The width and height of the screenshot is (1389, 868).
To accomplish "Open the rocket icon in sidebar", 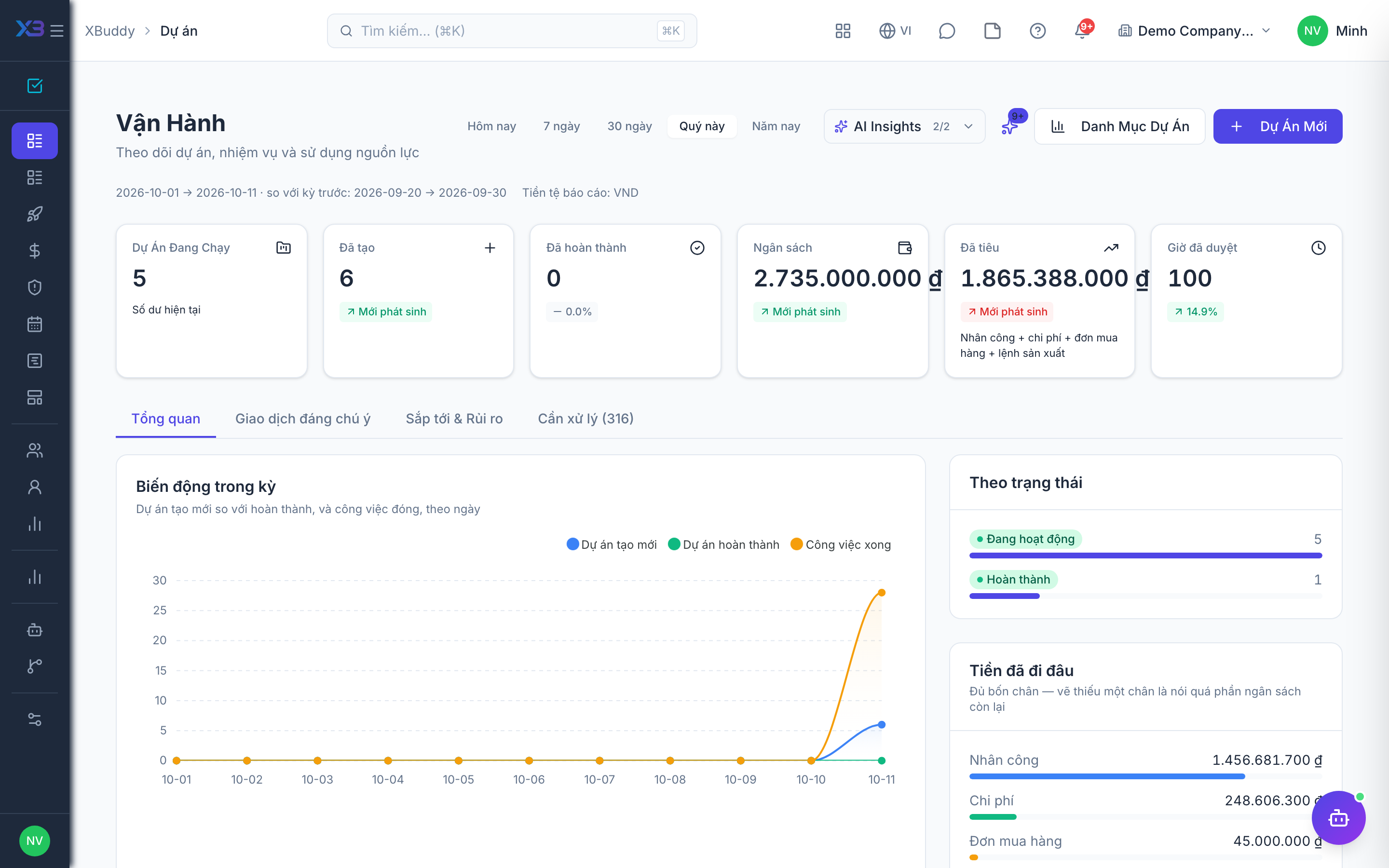I will tap(34, 214).
